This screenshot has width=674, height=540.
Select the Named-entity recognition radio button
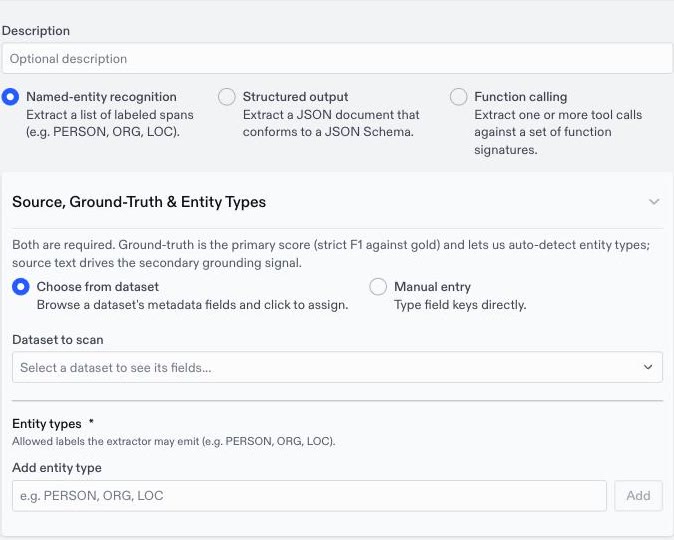tap(10, 97)
